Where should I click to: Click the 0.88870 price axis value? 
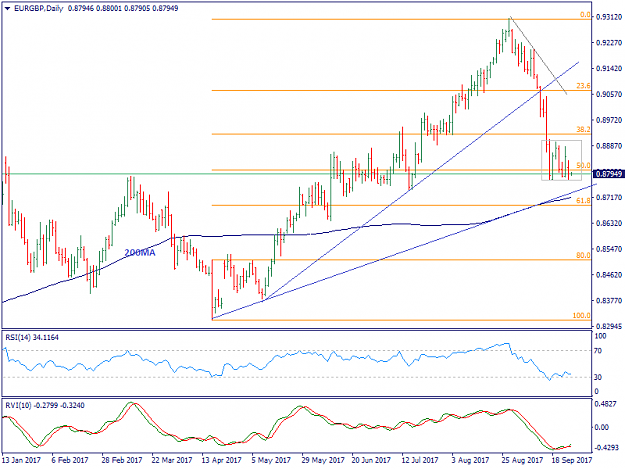[609, 146]
